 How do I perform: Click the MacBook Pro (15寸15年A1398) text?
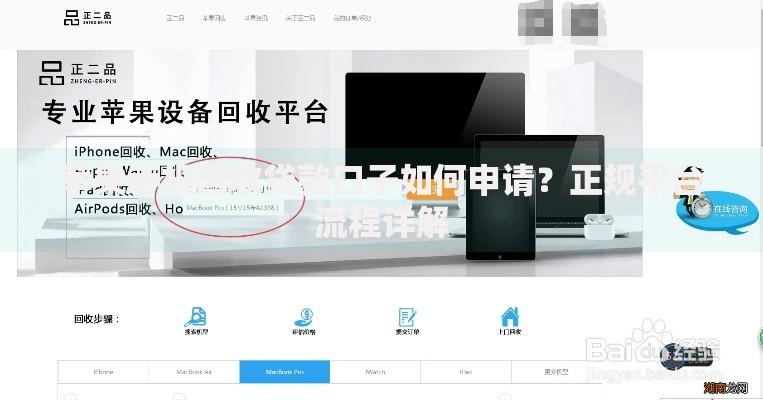(233, 208)
